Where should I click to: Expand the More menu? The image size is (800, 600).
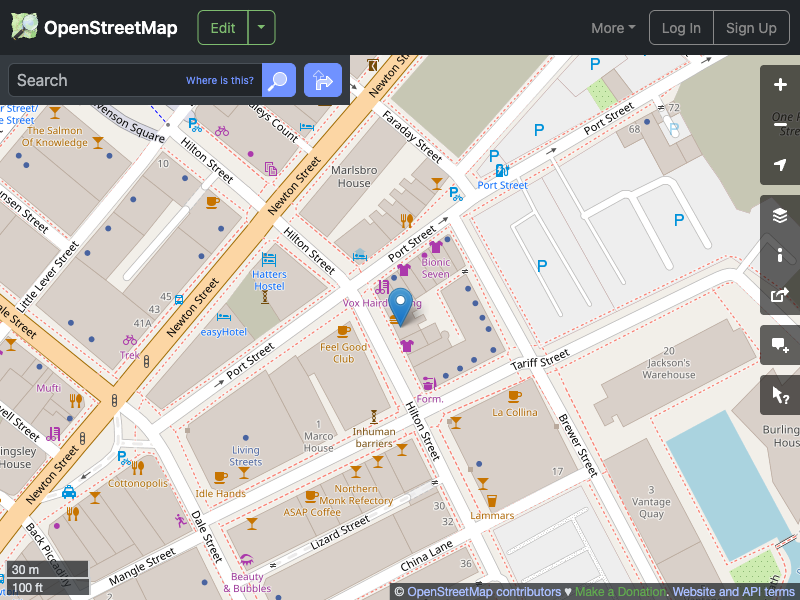click(612, 28)
